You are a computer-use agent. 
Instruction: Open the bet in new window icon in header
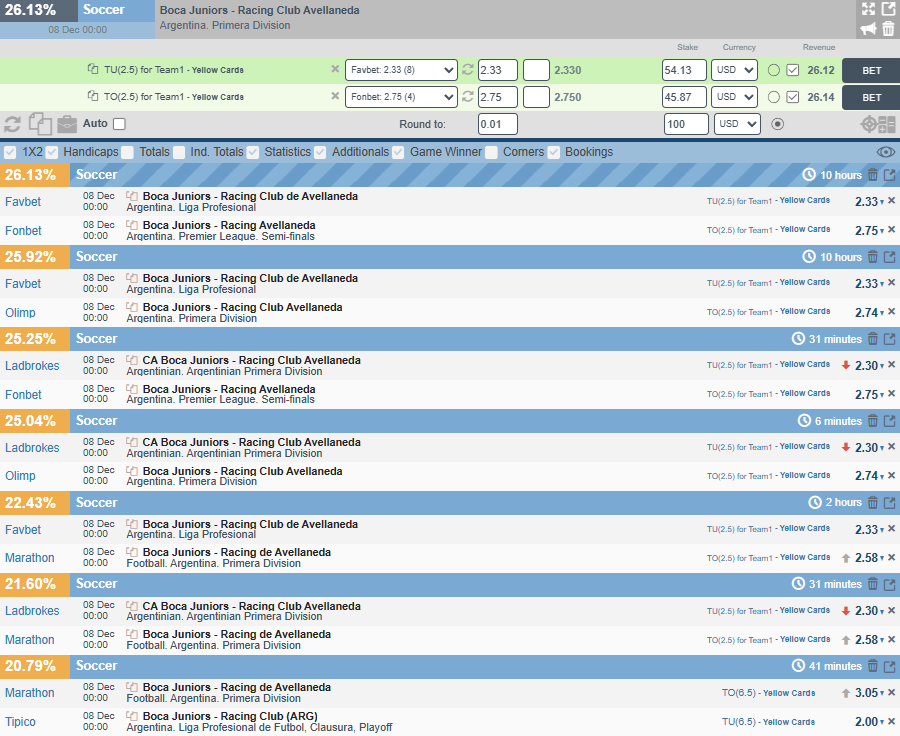pyautogui.click(x=888, y=9)
